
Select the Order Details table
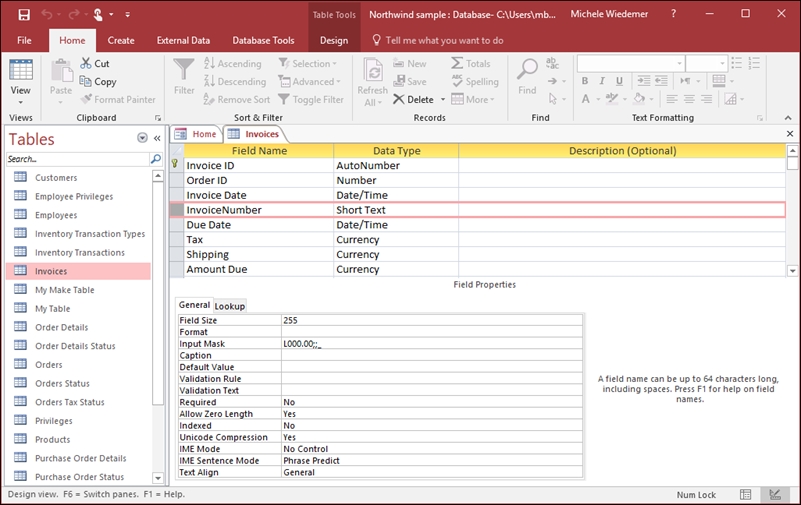click(x=61, y=327)
